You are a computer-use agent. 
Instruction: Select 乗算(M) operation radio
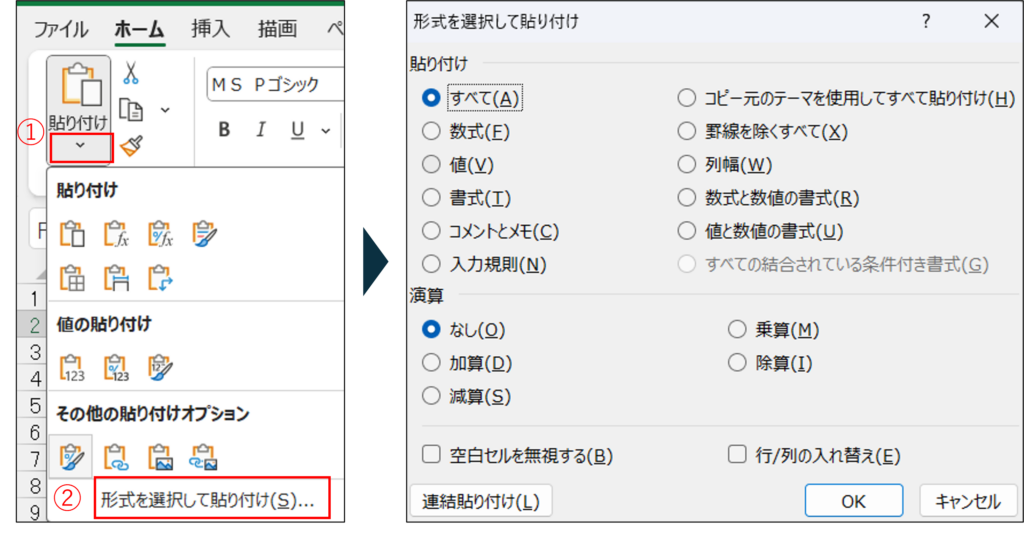click(x=737, y=329)
